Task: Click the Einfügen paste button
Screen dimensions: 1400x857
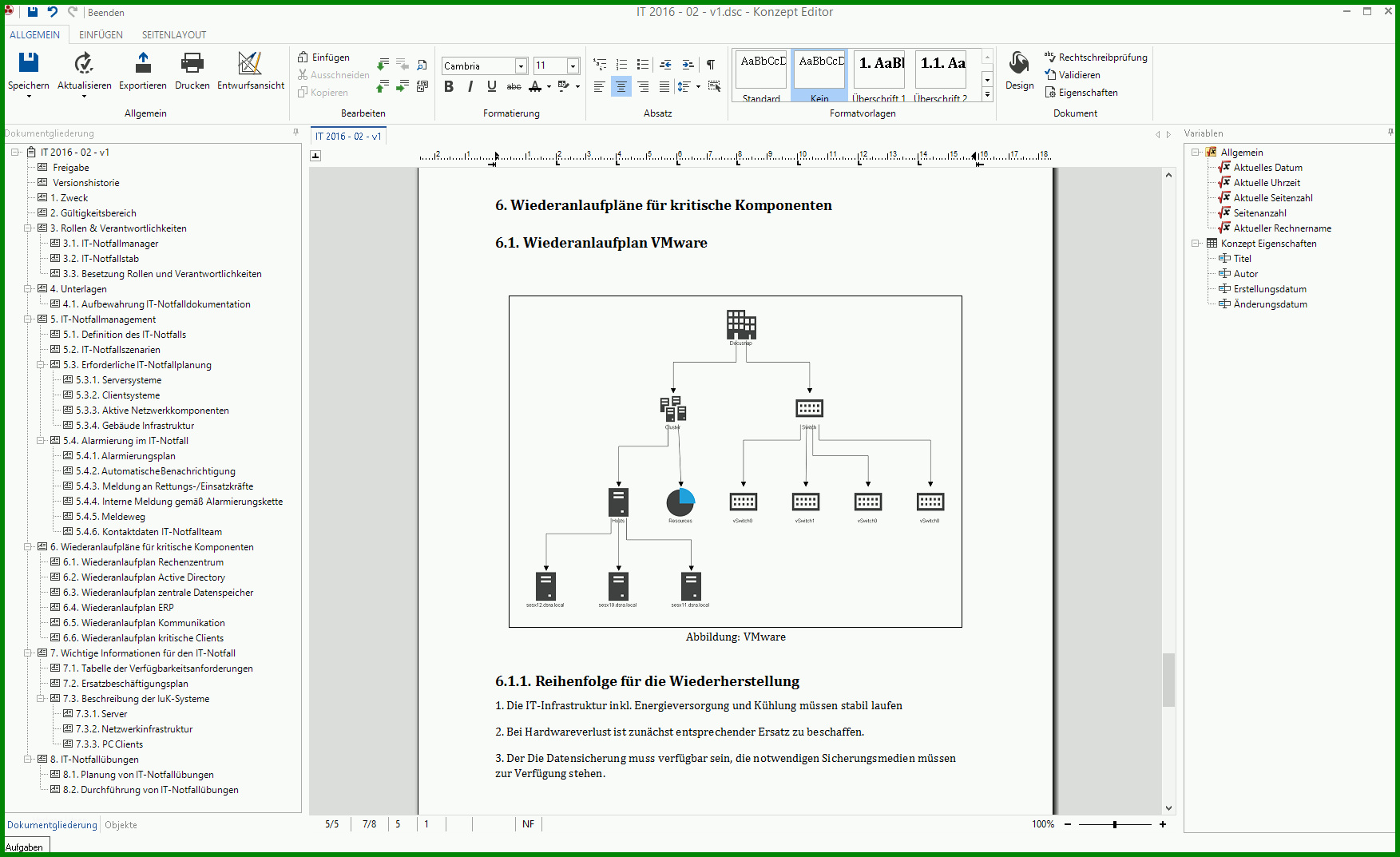Action: pyautogui.click(x=324, y=58)
